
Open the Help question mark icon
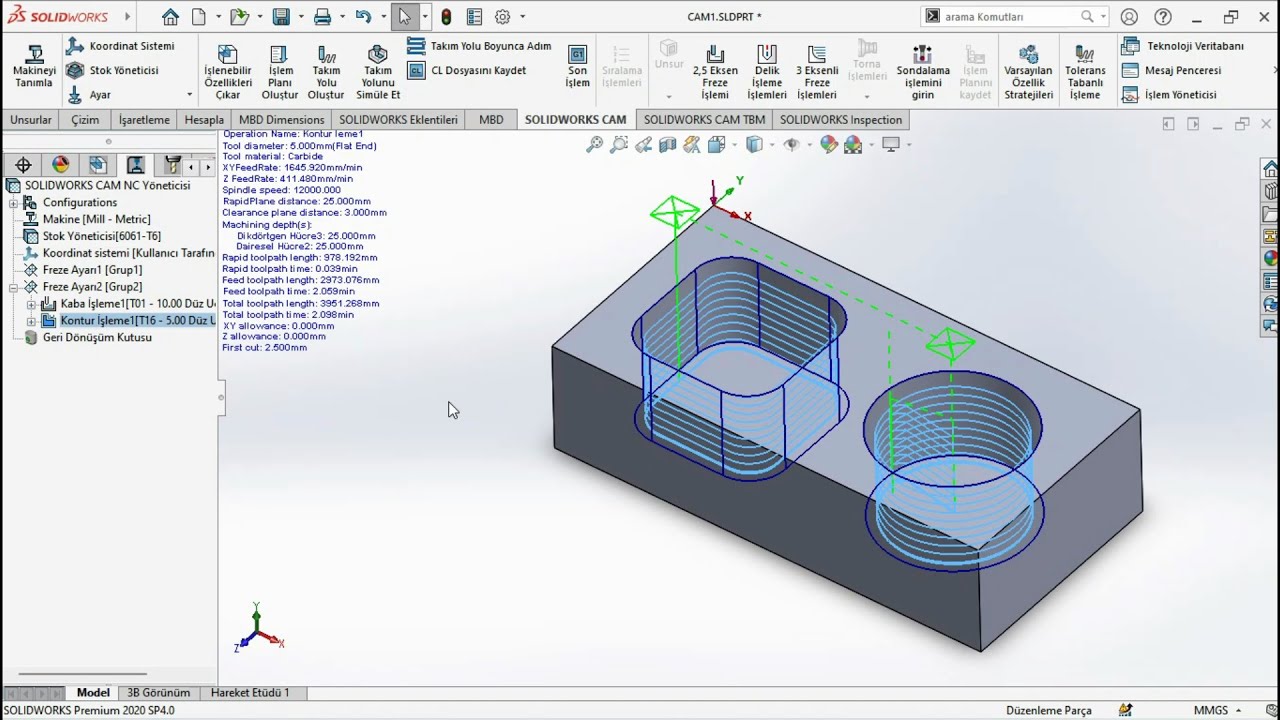tap(1163, 17)
